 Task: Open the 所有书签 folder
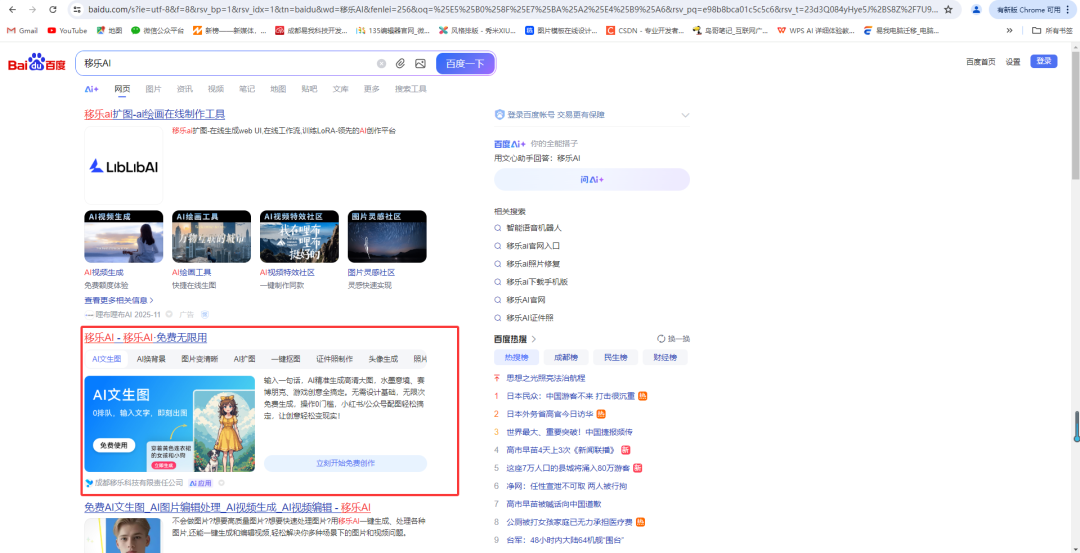coord(1052,30)
